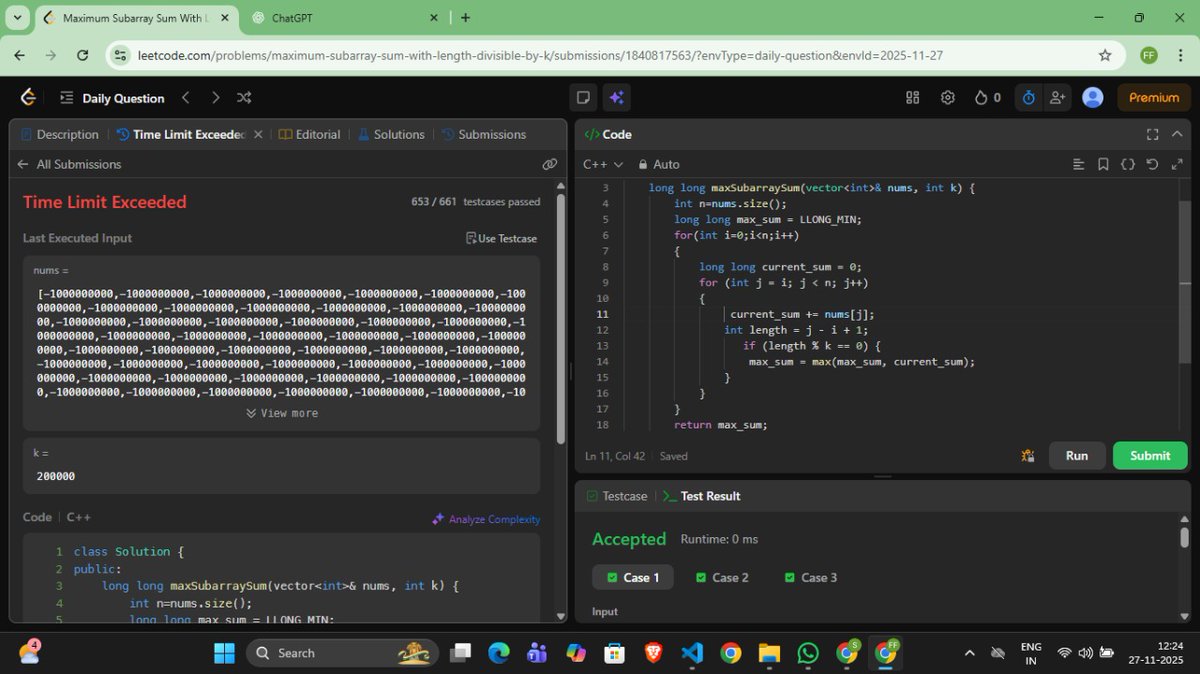Image resolution: width=1200 pixels, height=674 pixels.
Task: Invite a friend with the person-plus icon
Action: click(x=1056, y=97)
